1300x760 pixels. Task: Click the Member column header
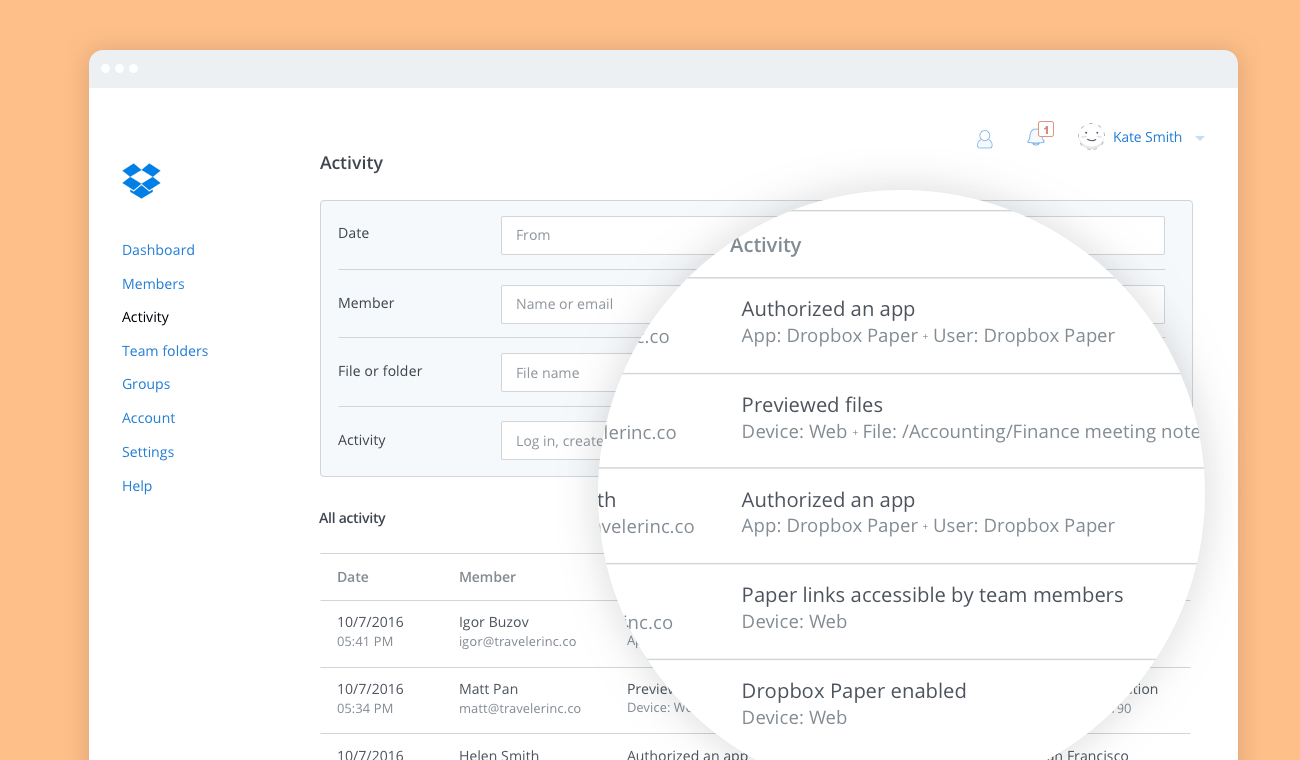(487, 577)
